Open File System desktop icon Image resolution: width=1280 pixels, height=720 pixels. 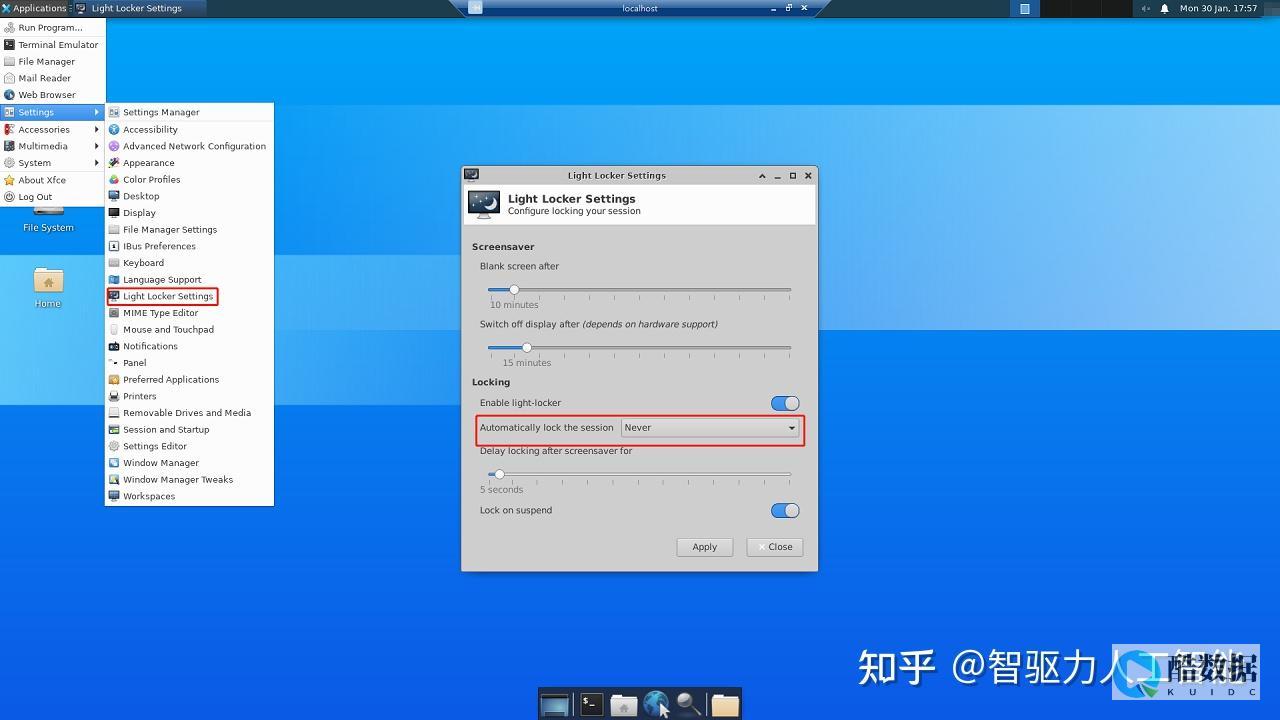point(48,218)
